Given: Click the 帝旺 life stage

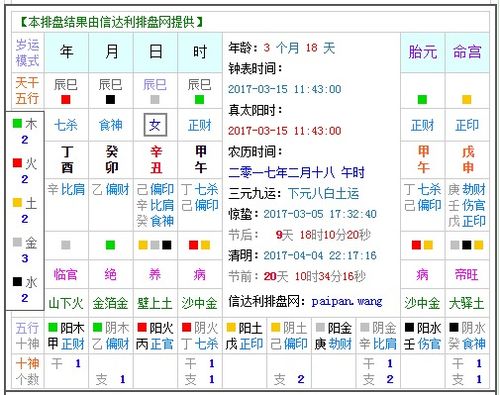Looking at the screenshot, I should point(467,275).
